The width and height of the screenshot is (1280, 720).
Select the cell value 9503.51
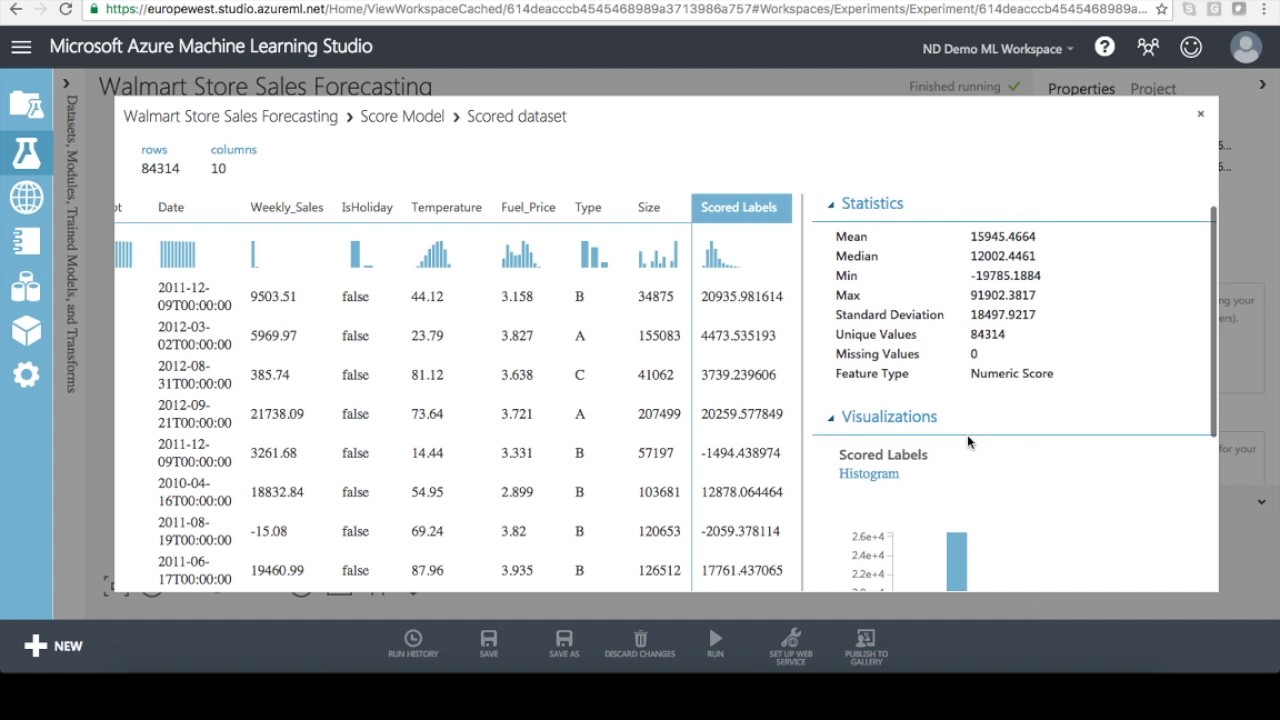[x=273, y=297]
